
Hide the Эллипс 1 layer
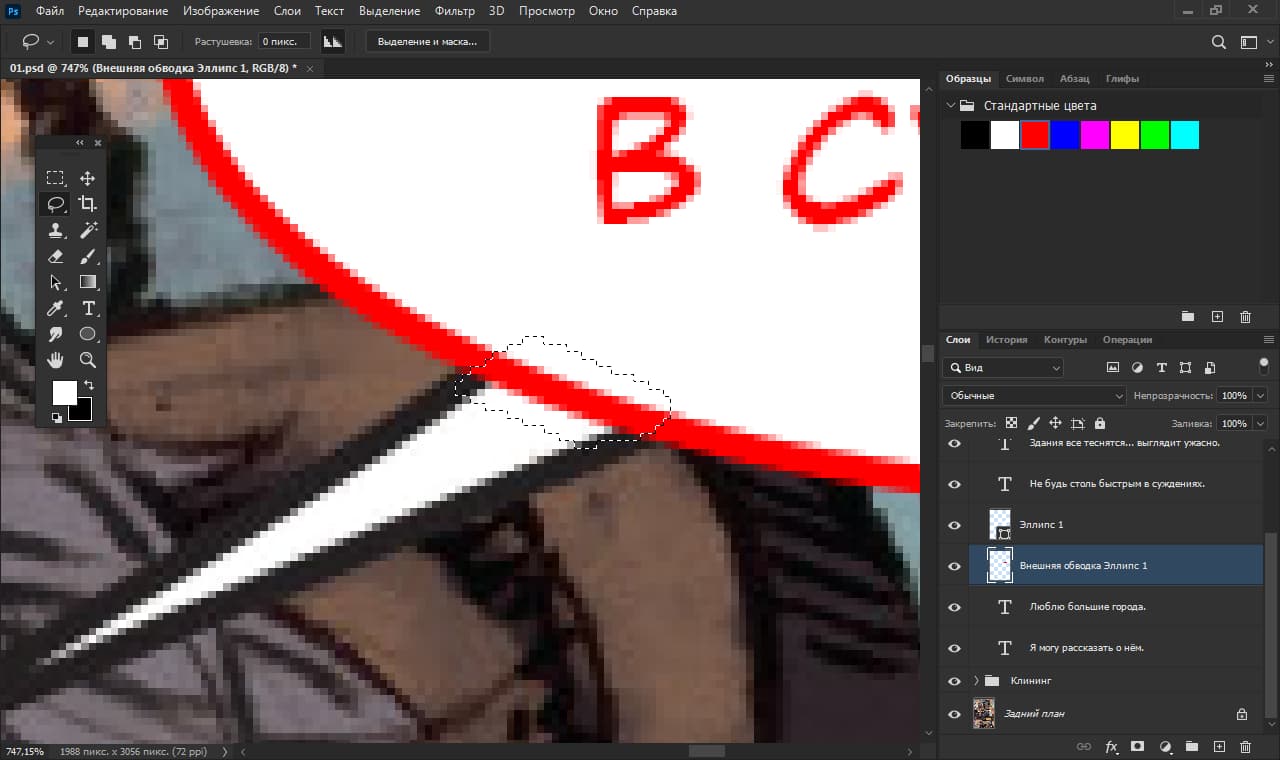(x=954, y=525)
